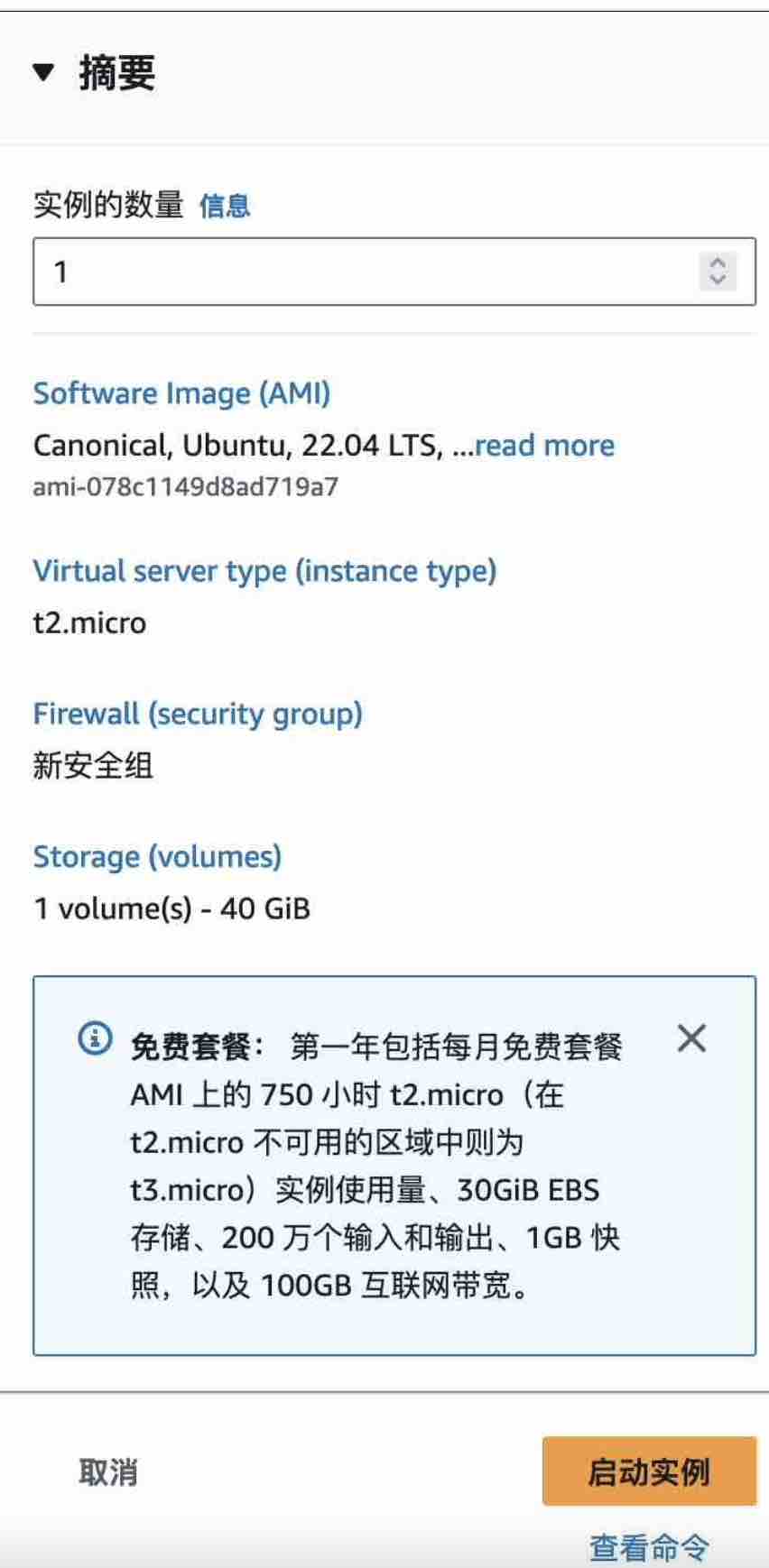Click the 摘要 section heading

click(117, 72)
